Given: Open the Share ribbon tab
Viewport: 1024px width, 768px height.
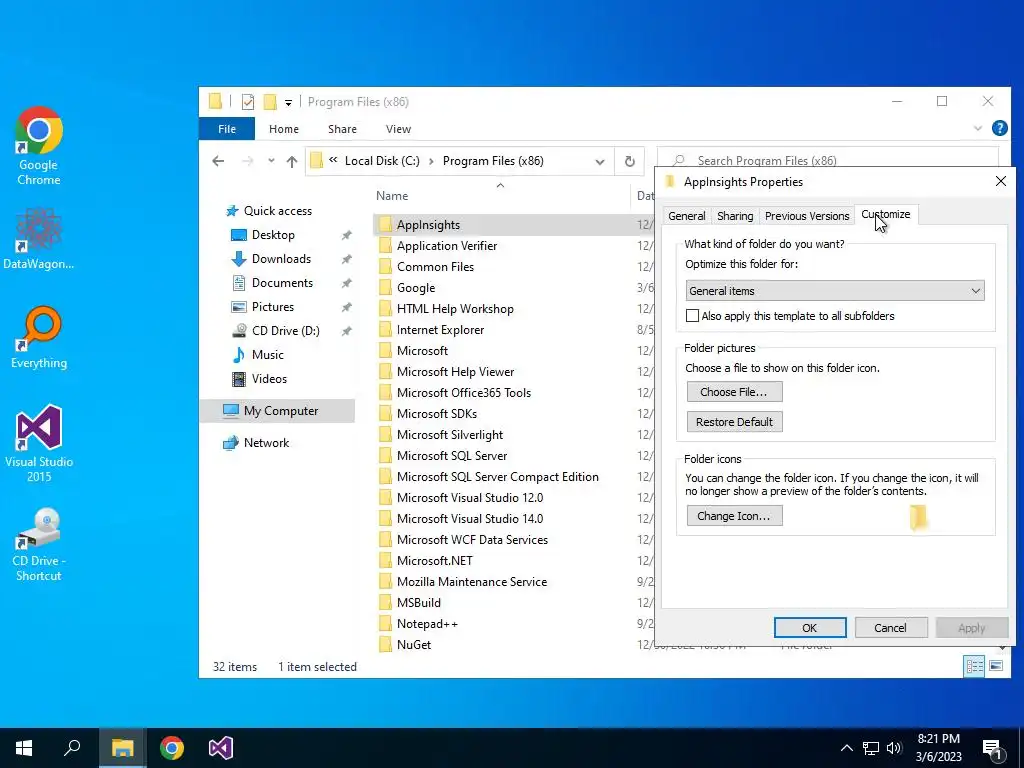Looking at the screenshot, I should pyautogui.click(x=342, y=129).
